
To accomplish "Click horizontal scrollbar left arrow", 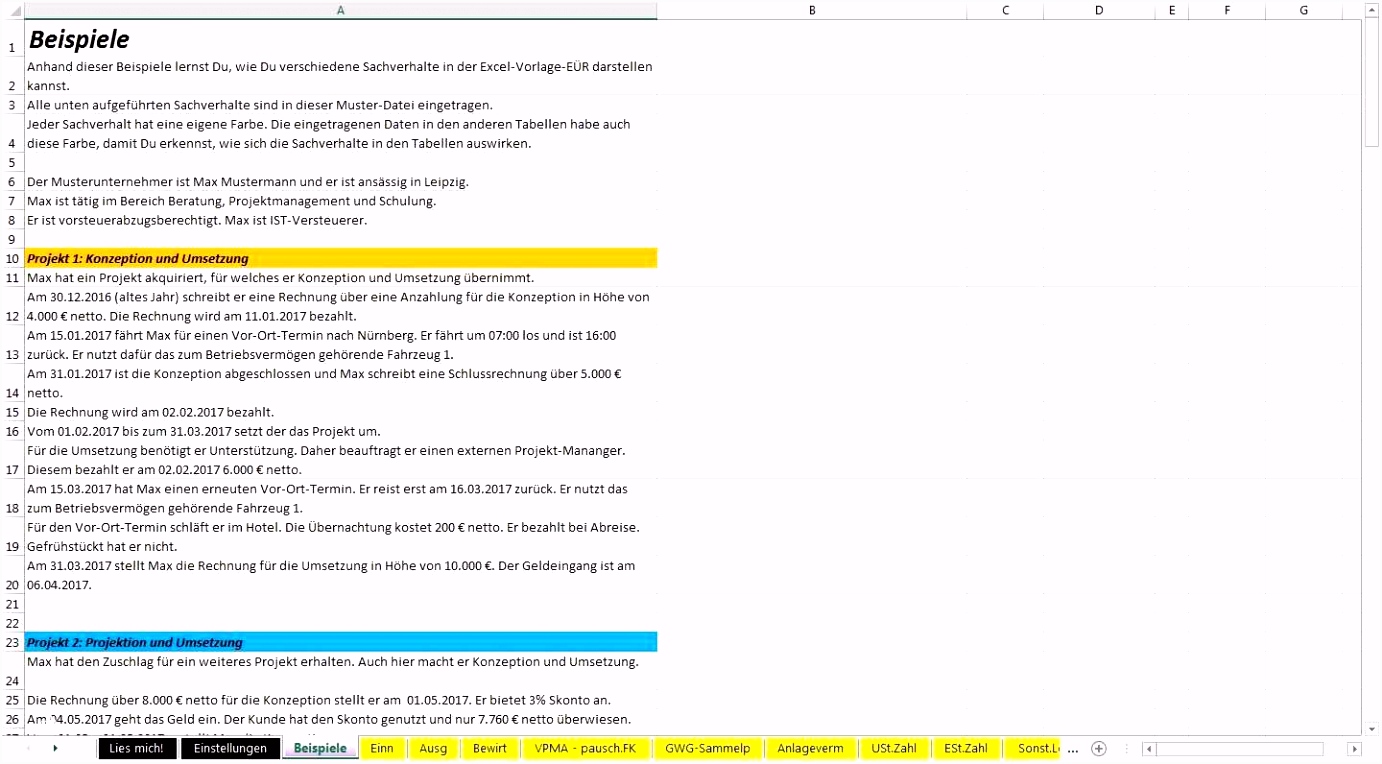I will 1149,748.
